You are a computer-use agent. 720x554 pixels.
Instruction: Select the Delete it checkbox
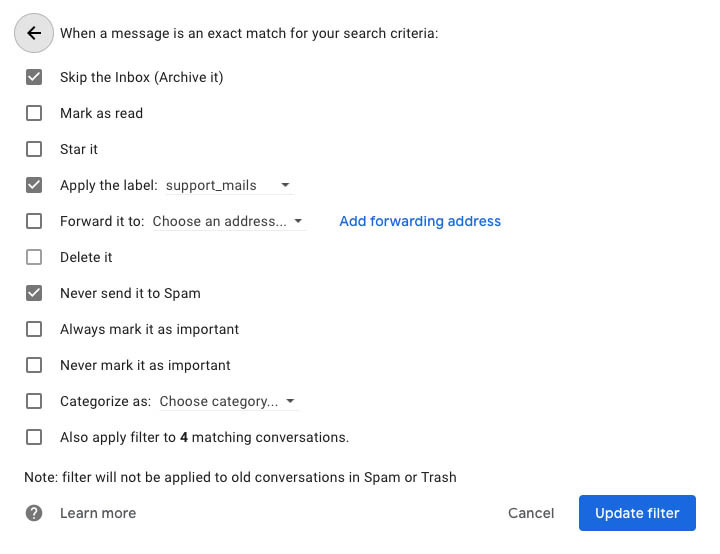(34, 257)
